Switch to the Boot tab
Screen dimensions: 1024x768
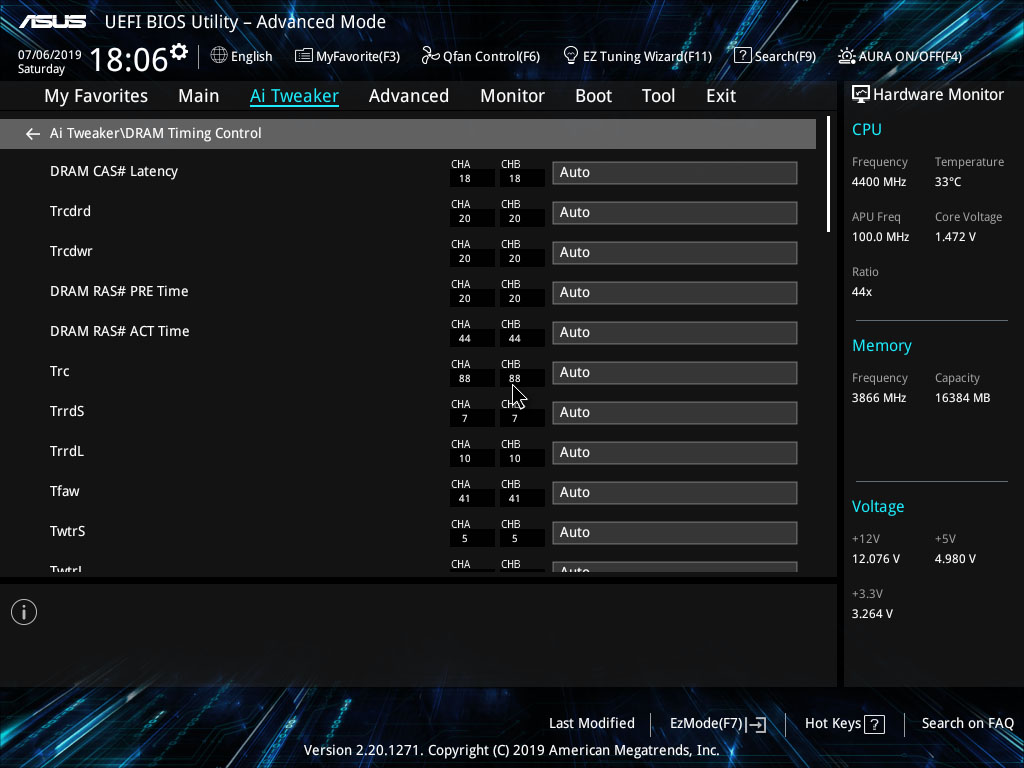click(x=593, y=96)
